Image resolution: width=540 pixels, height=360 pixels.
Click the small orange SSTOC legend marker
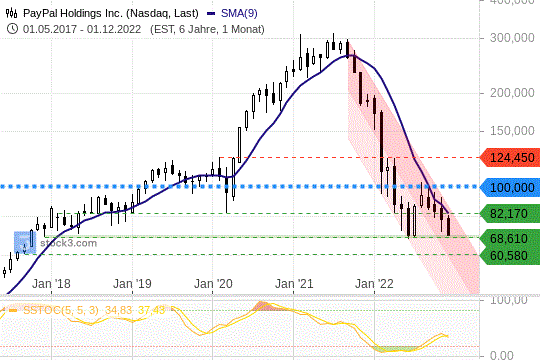pos(13,310)
